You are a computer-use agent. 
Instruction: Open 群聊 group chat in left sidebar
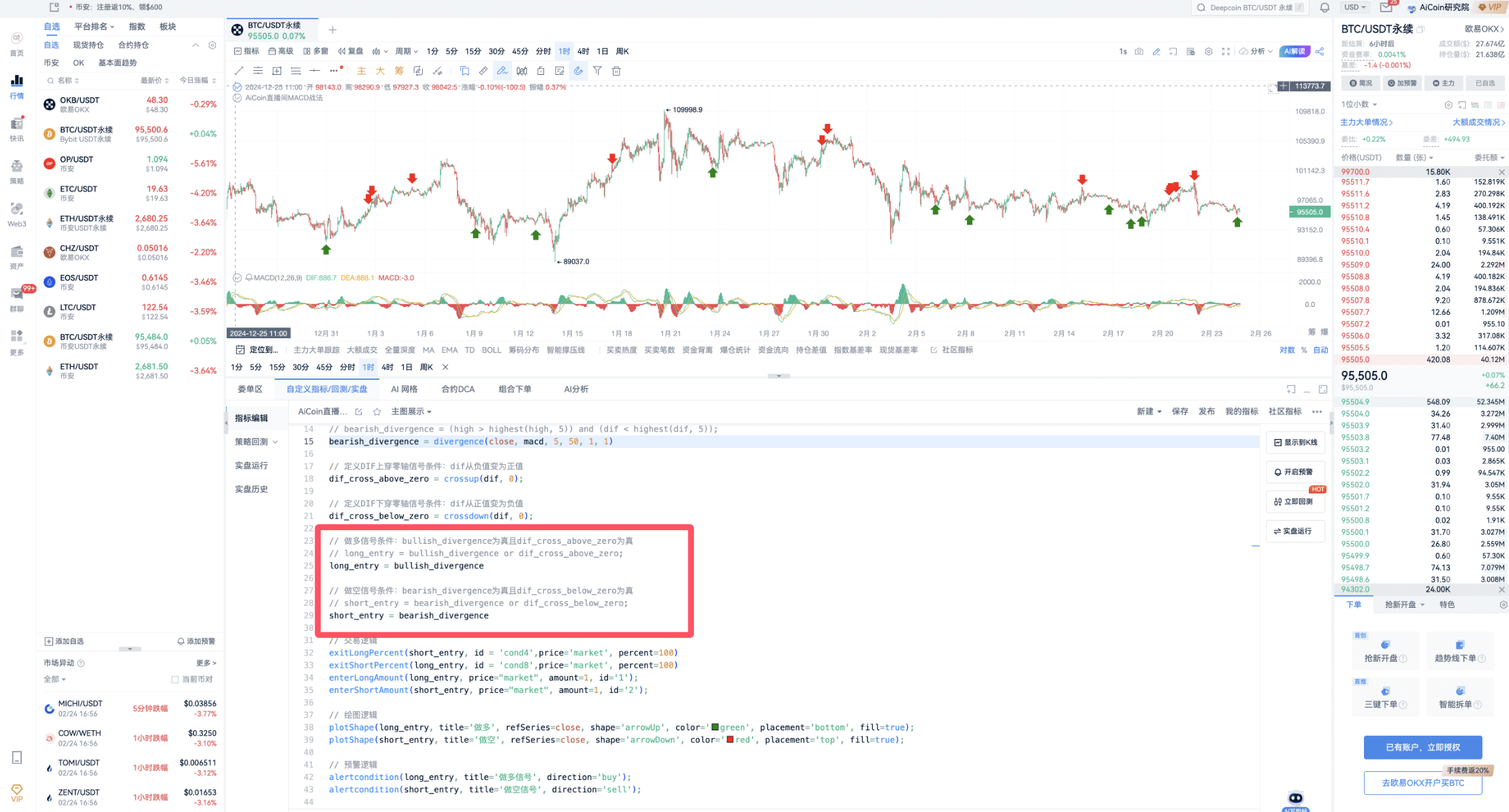17,300
